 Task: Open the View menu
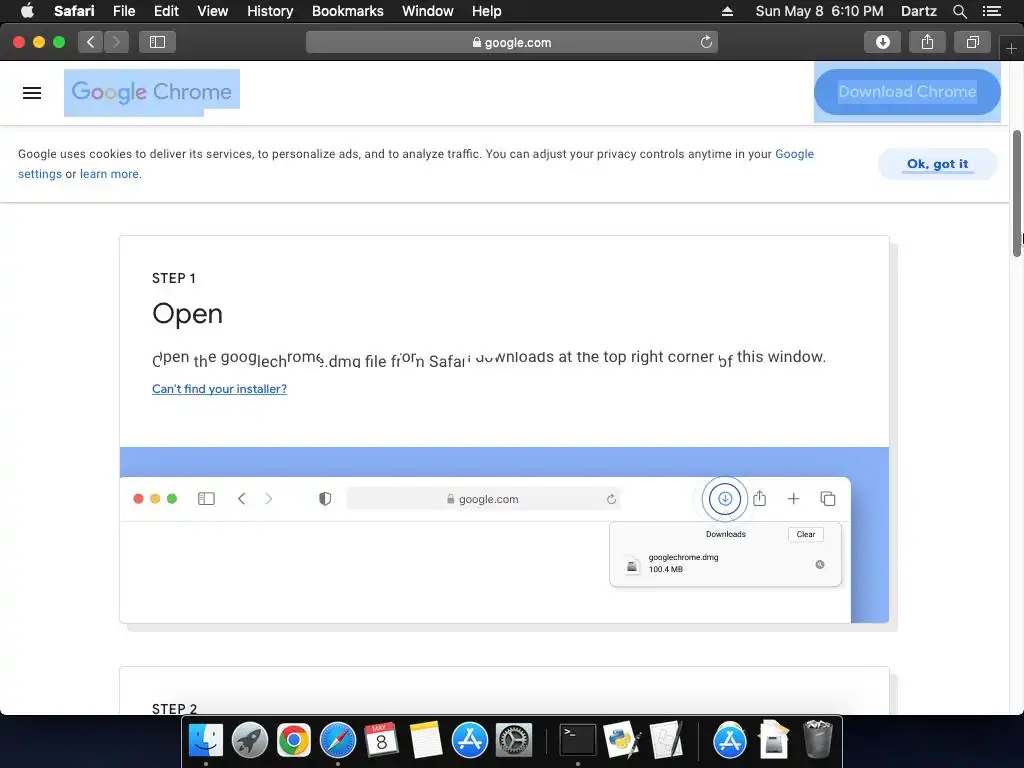pos(213,11)
